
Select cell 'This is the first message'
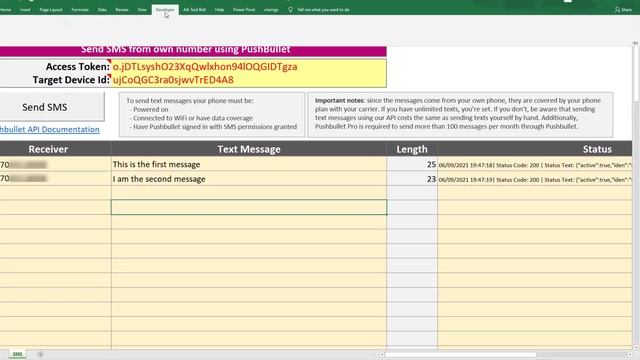(x=249, y=164)
